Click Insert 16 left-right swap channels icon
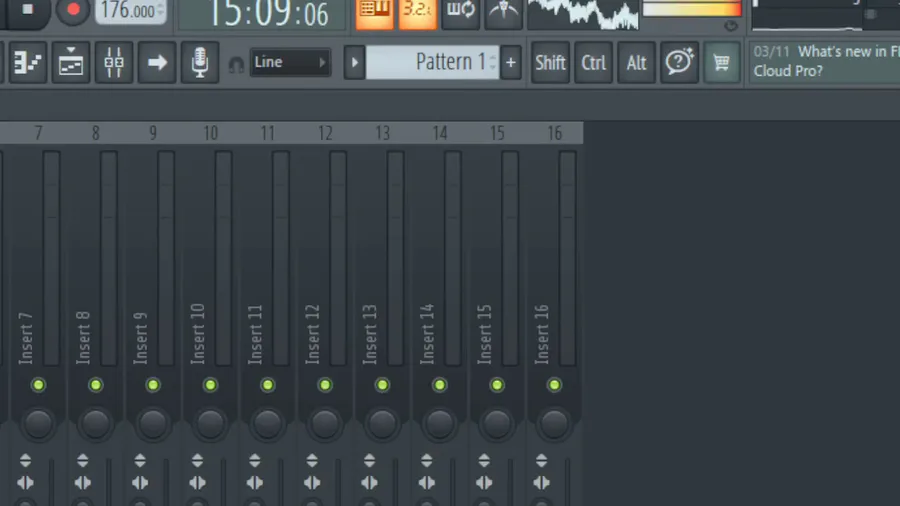 click(542, 483)
